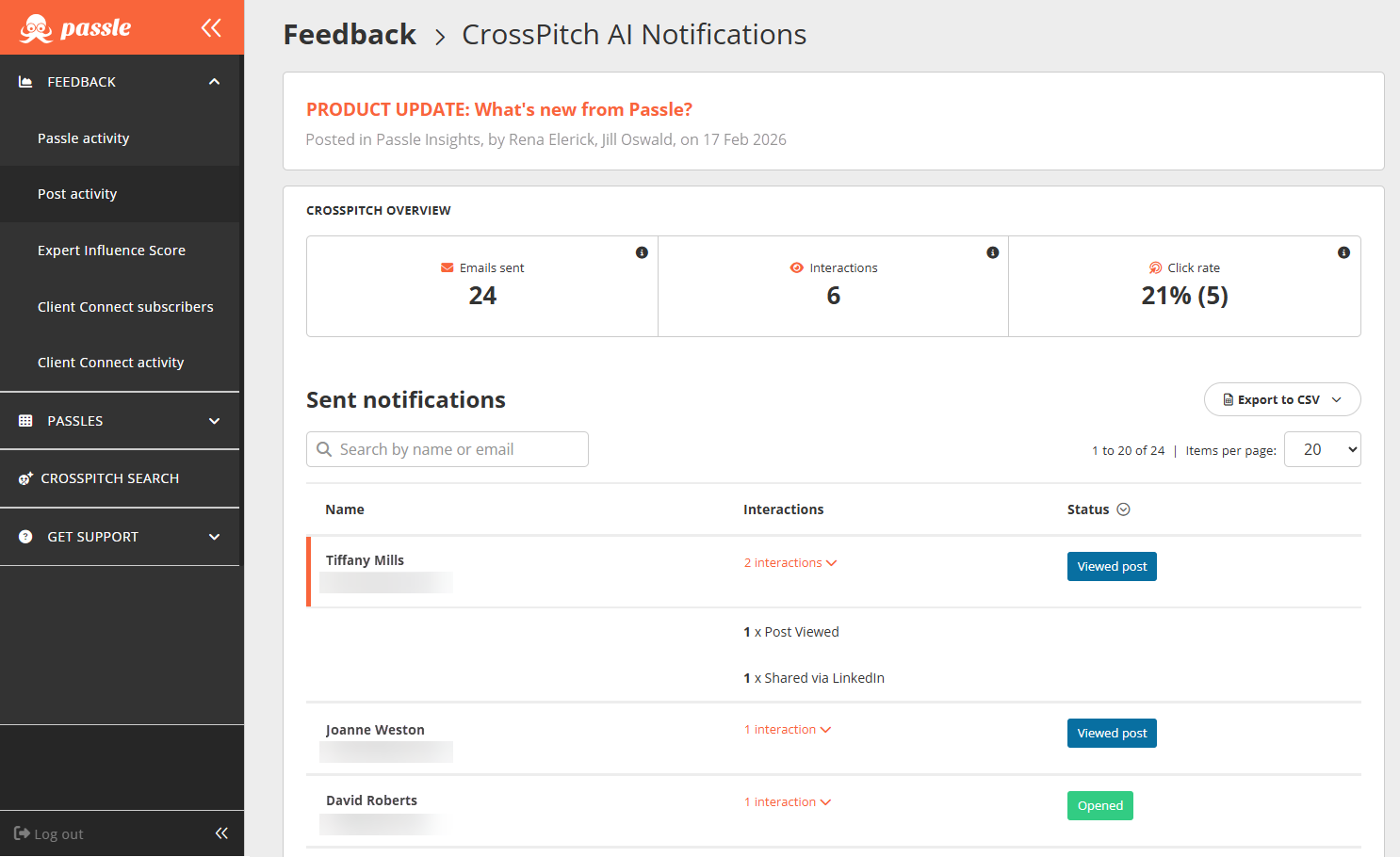Open CROSSPITCH SEARCH in the sidebar

point(109,478)
